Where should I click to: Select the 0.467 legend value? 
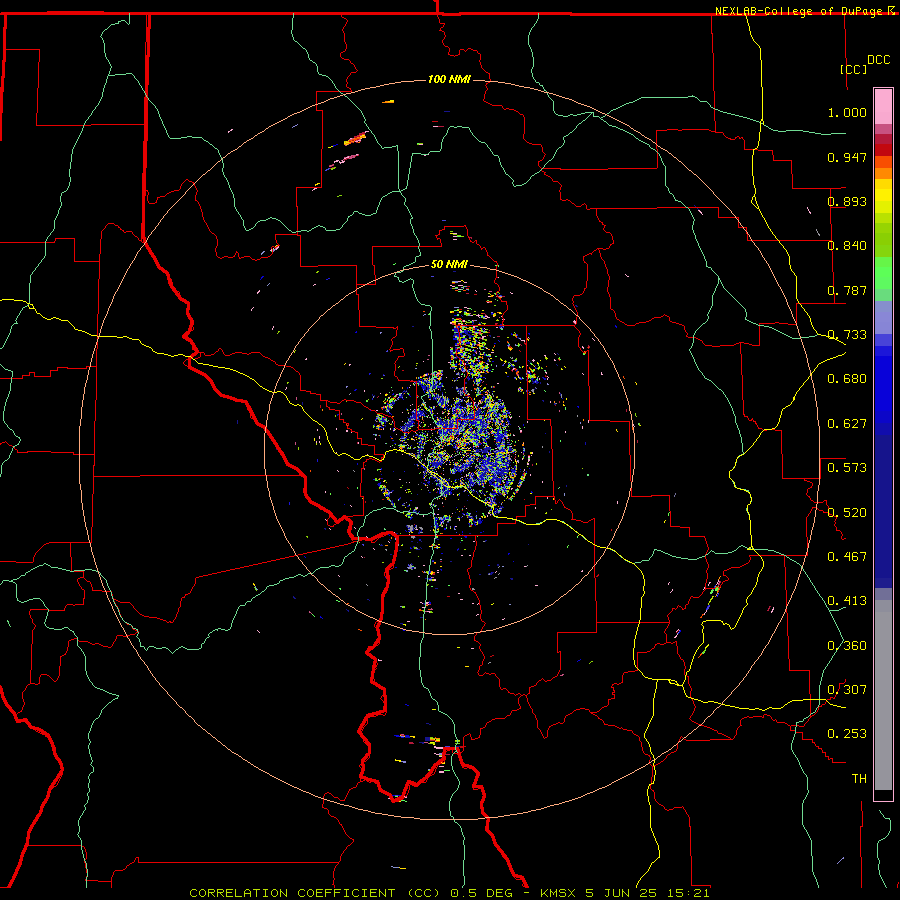[847, 557]
